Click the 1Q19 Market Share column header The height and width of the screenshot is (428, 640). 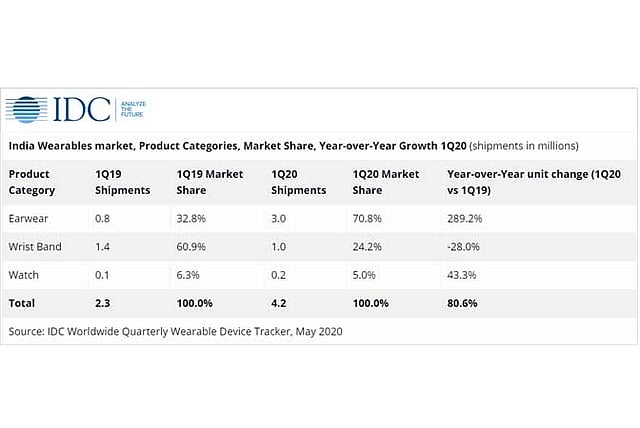[209, 180]
